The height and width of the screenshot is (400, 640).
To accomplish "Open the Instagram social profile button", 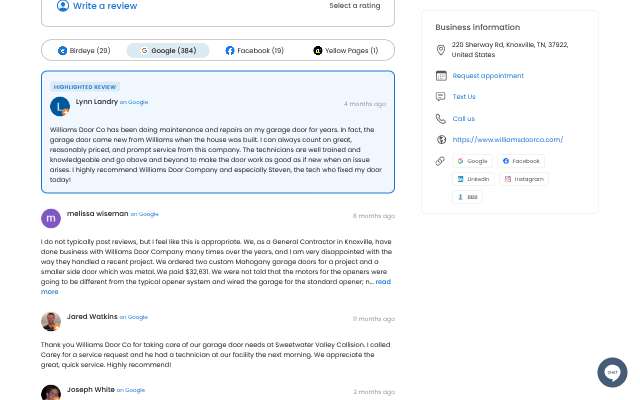I will [524, 179].
